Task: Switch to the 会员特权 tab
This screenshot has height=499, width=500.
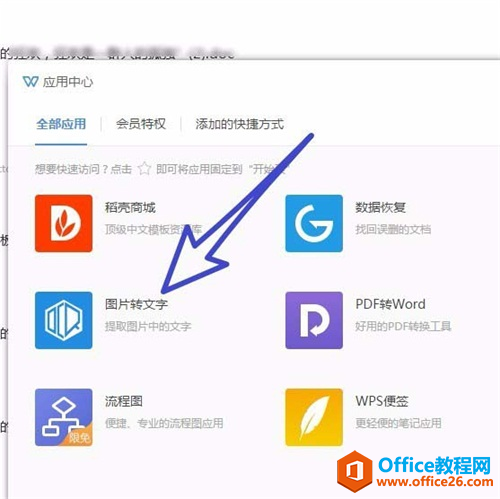Action: coord(141,124)
